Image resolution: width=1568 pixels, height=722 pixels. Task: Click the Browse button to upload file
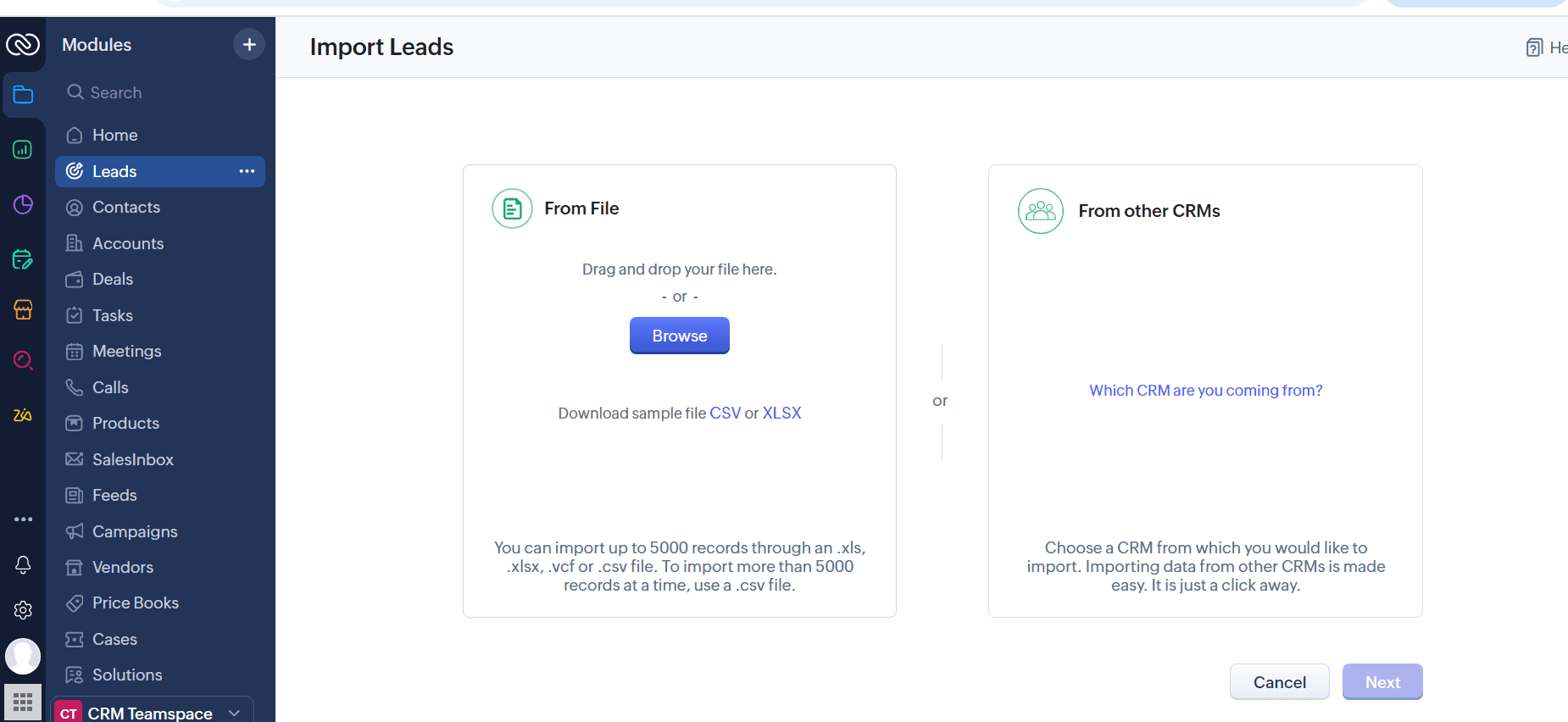(x=679, y=336)
